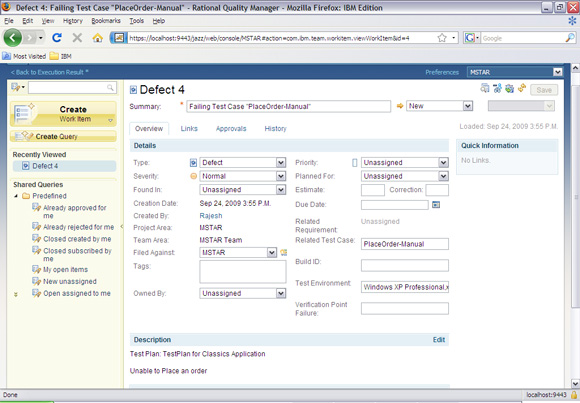The image size is (580, 403).
Task: Click the Already approved for me query icon
Action: click(x=36, y=208)
